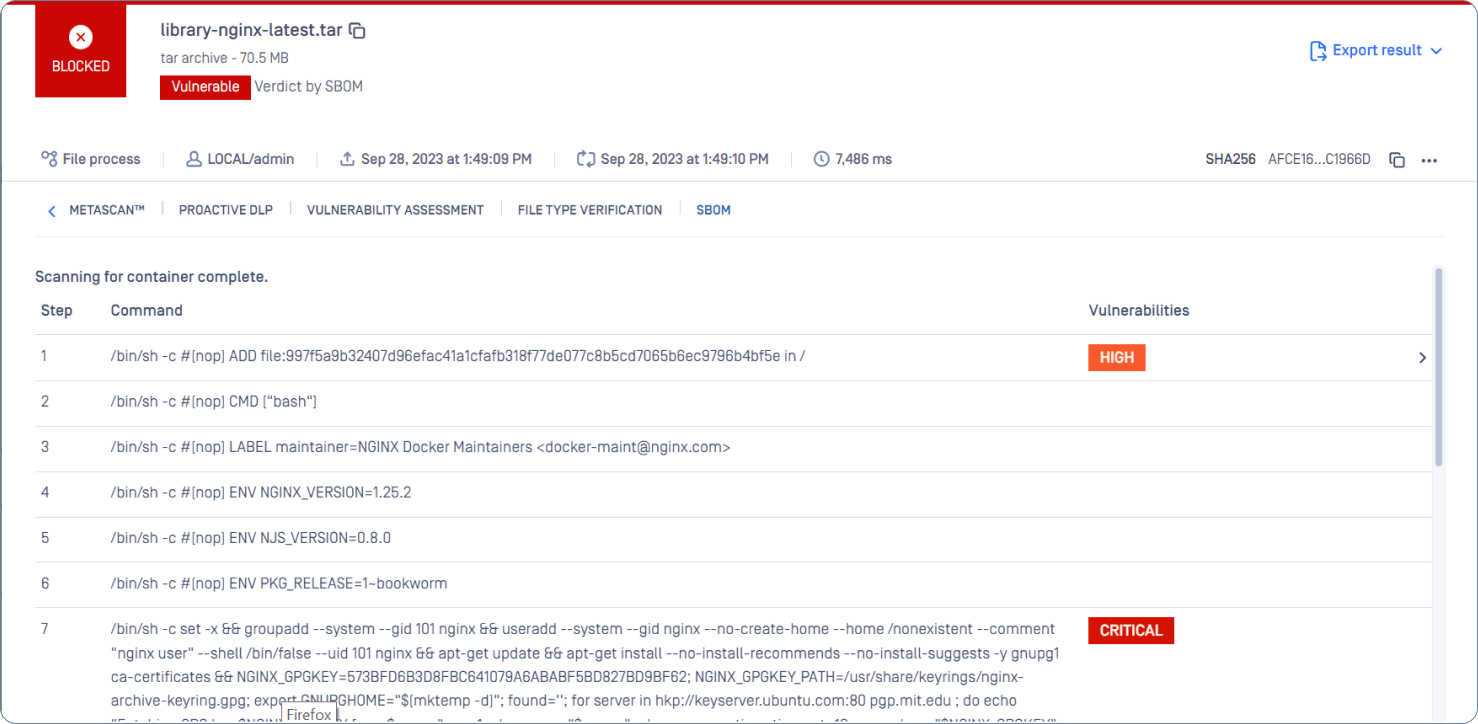Click the LOCAL/admin user icon
Viewport: 1478px width, 724px height.
click(194, 159)
